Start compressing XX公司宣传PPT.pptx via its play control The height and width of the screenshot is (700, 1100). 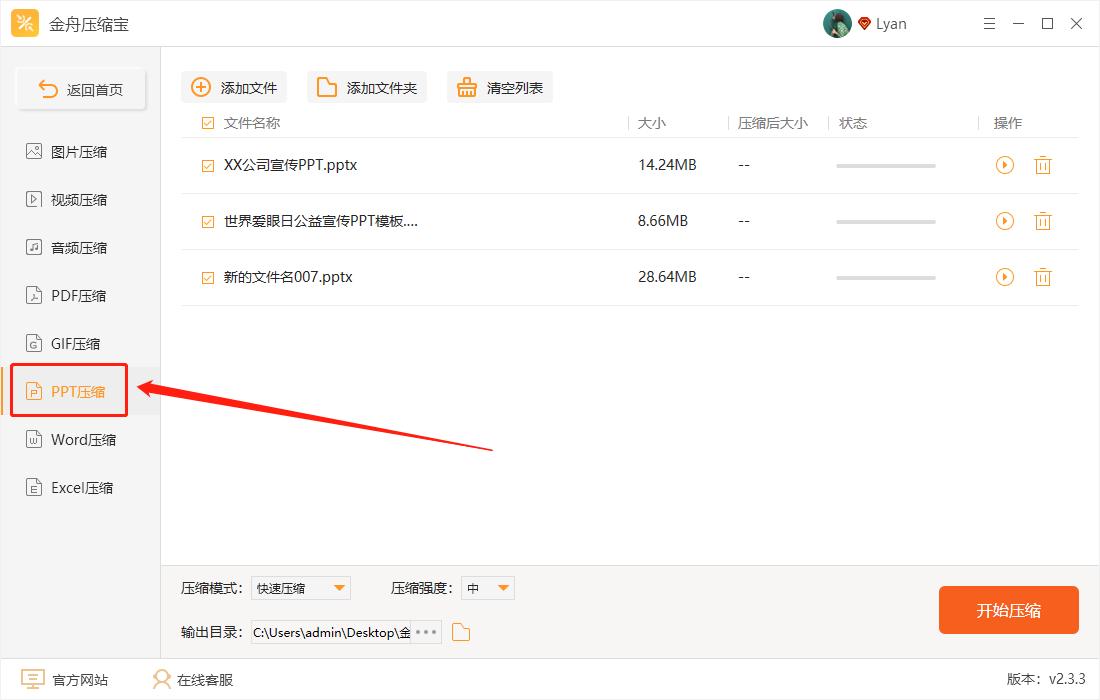tap(1004, 165)
